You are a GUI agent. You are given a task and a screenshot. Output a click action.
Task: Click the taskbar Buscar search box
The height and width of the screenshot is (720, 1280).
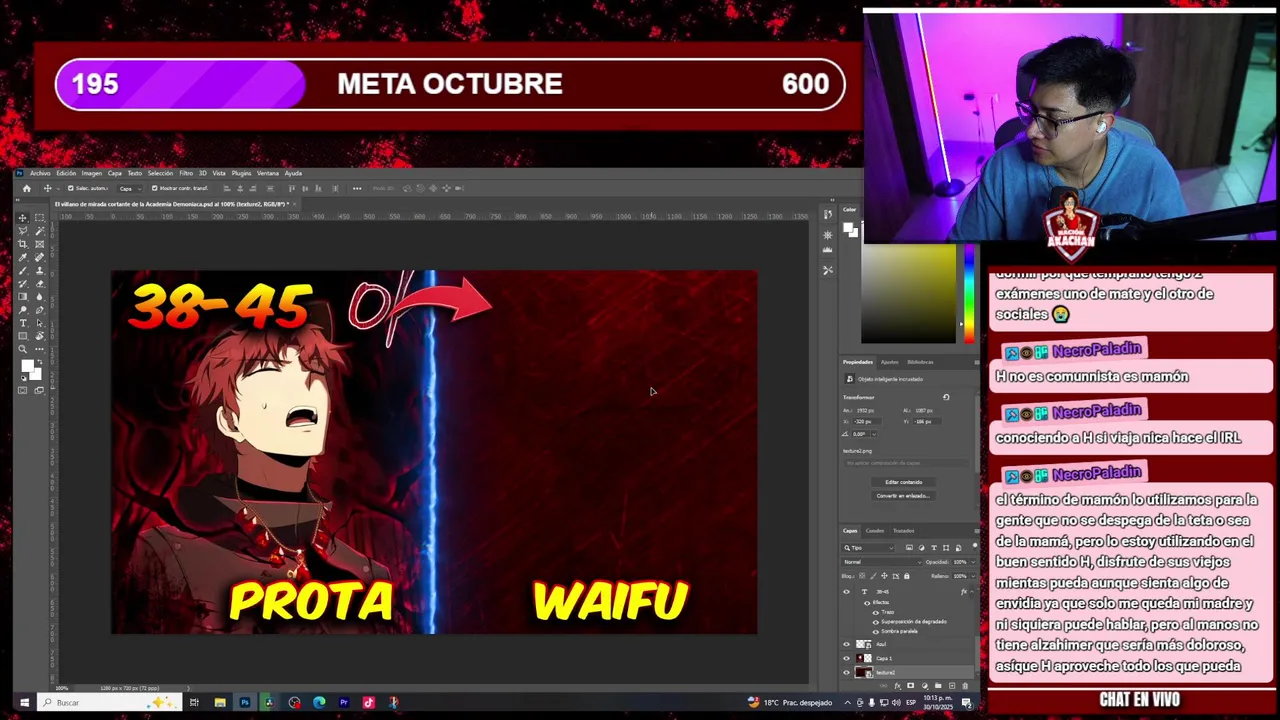(x=108, y=702)
